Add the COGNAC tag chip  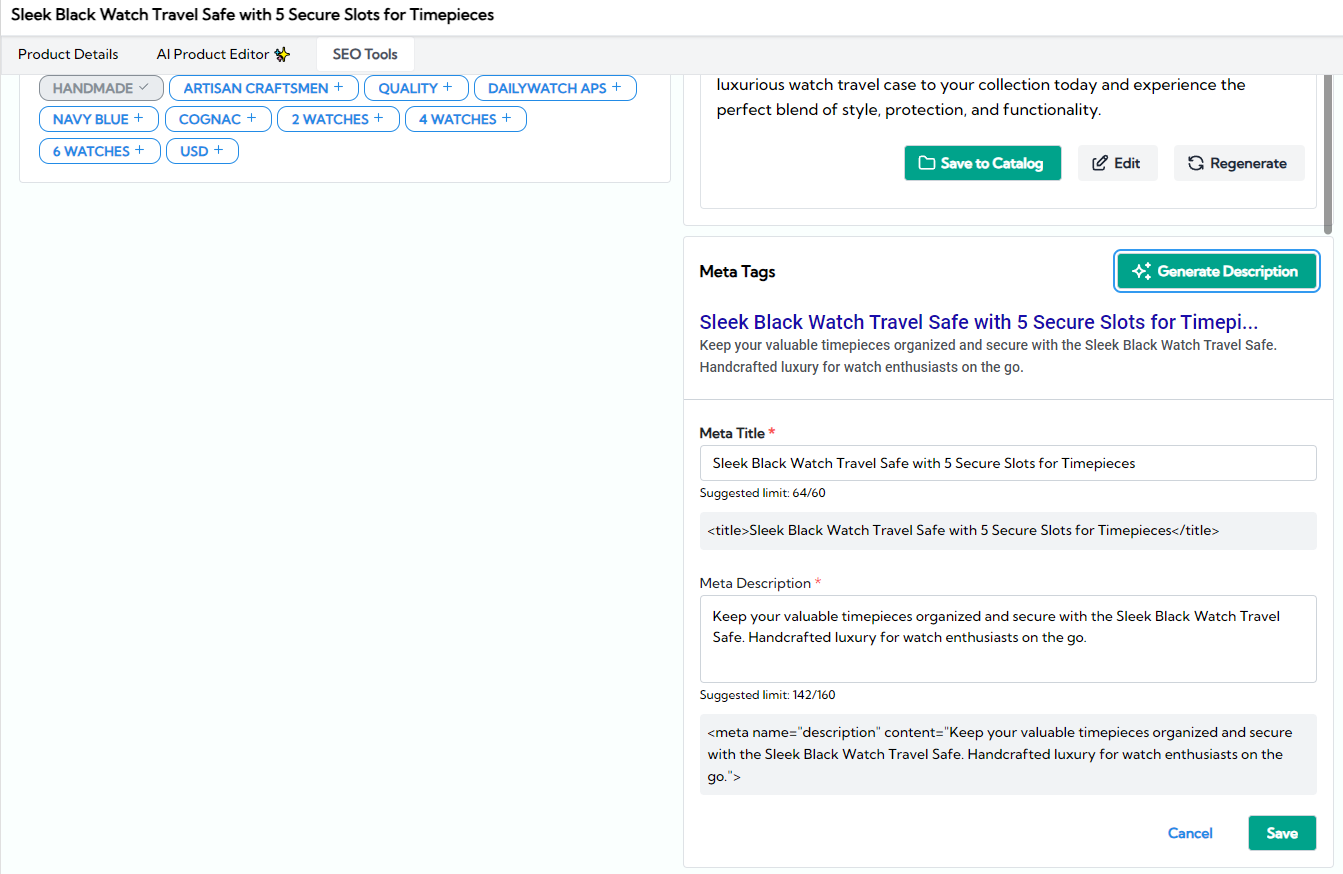pos(218,119)
